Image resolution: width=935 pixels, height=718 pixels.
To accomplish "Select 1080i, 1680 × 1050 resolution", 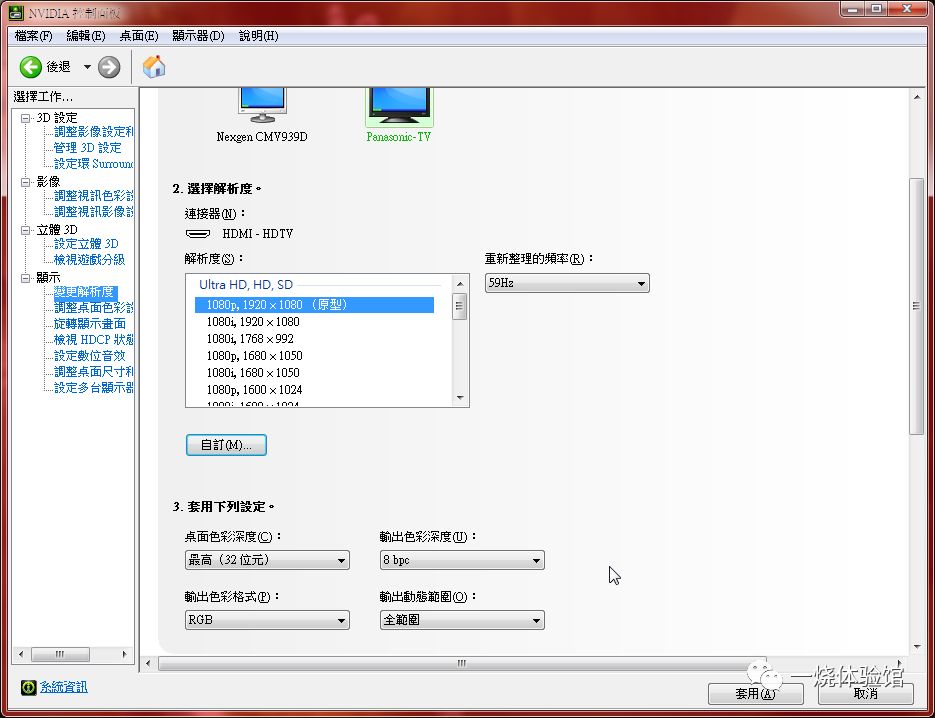I will tap(314, 373).
